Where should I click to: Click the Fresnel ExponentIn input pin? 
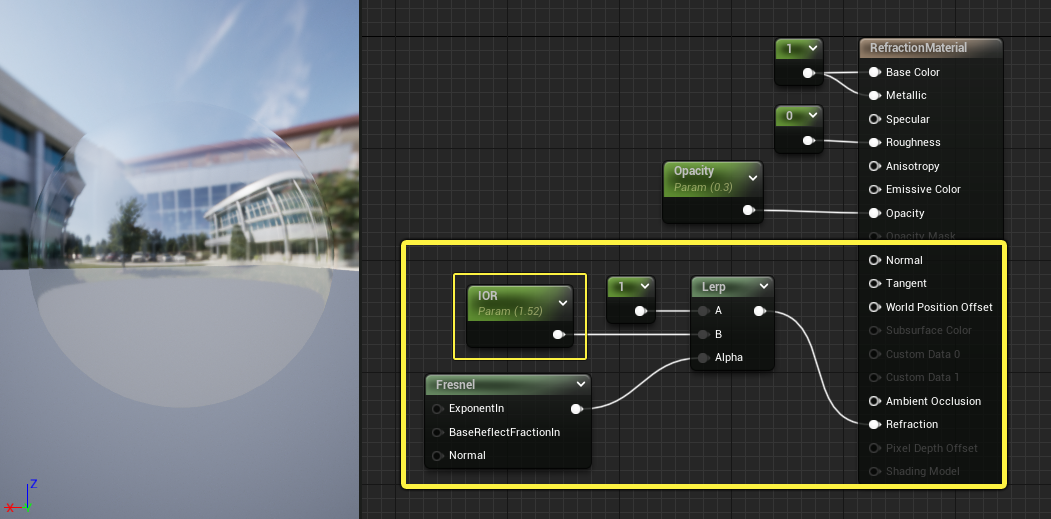pyautogui.click(x=438, y=408)
